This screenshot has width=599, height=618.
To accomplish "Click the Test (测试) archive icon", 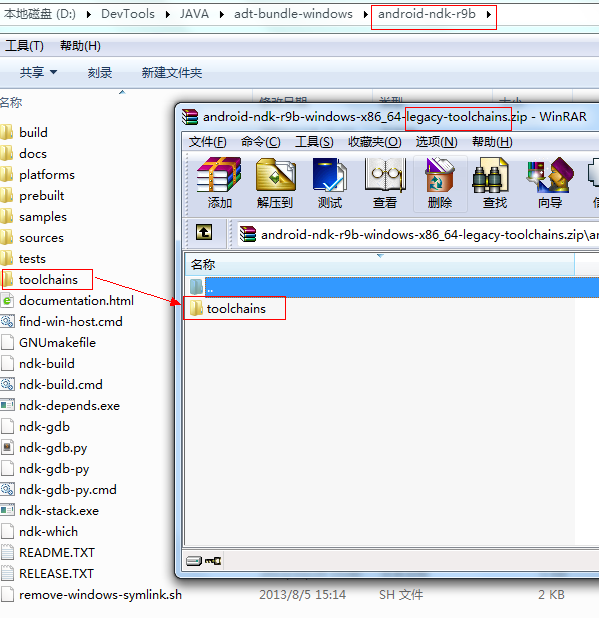I will pyautogui.click(x=330, y=182).
